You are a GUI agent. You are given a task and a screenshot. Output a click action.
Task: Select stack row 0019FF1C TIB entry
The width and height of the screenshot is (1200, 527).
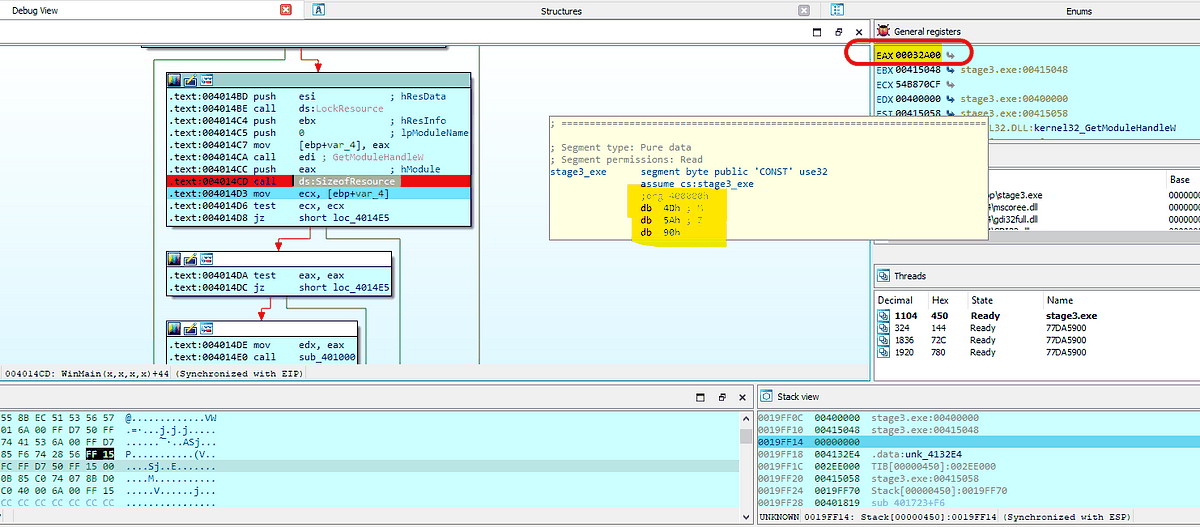tap(978, 466)
